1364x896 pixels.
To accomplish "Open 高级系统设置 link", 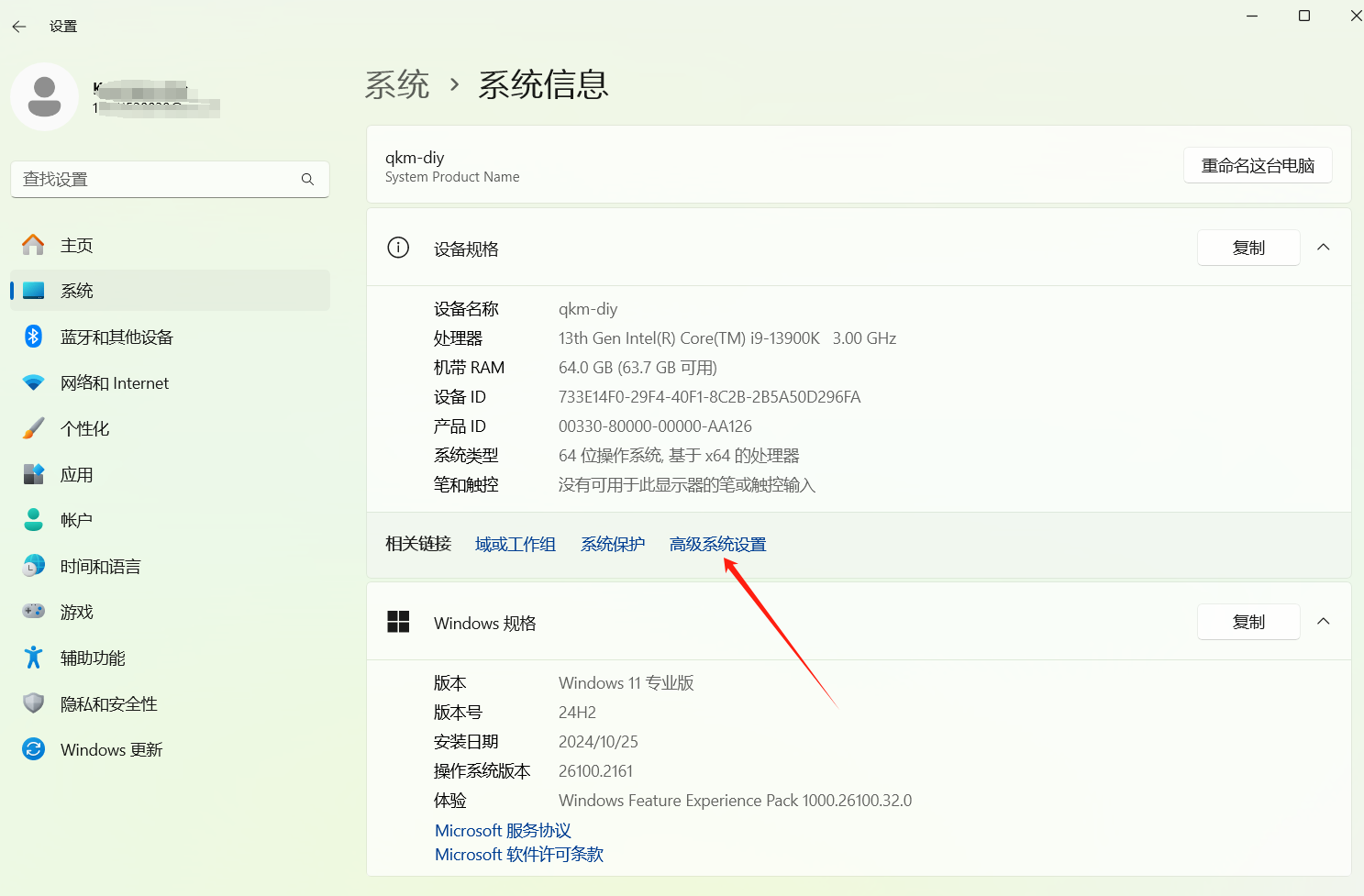I will pyautogui.click(x=718, y=545).
